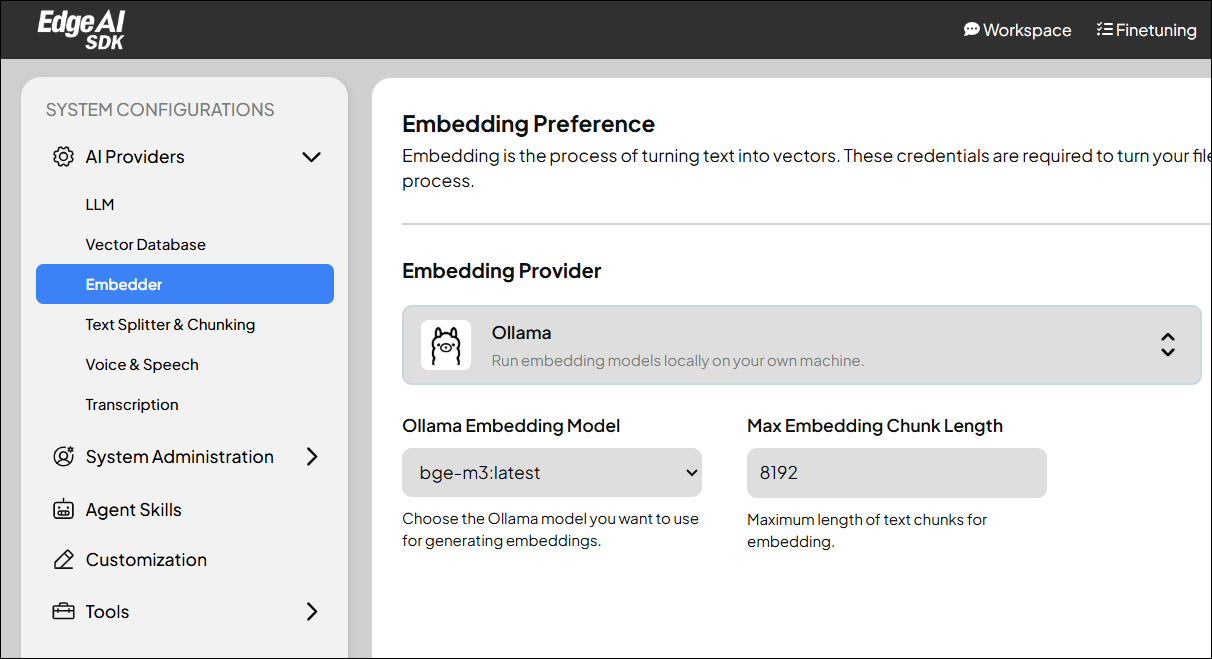The width and height of the screenshot is (1212, 659).
Task: Open the Ollama Embedding Model dropdown
Action: tap(552, 472)
